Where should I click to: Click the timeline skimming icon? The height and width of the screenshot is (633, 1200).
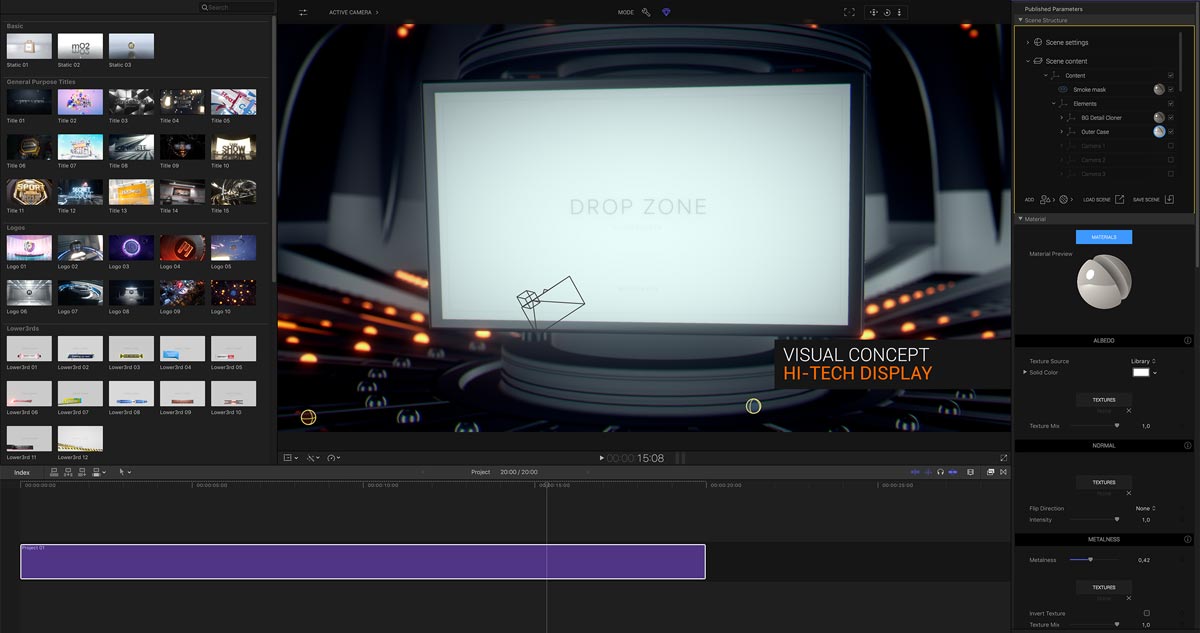point(915,472)
